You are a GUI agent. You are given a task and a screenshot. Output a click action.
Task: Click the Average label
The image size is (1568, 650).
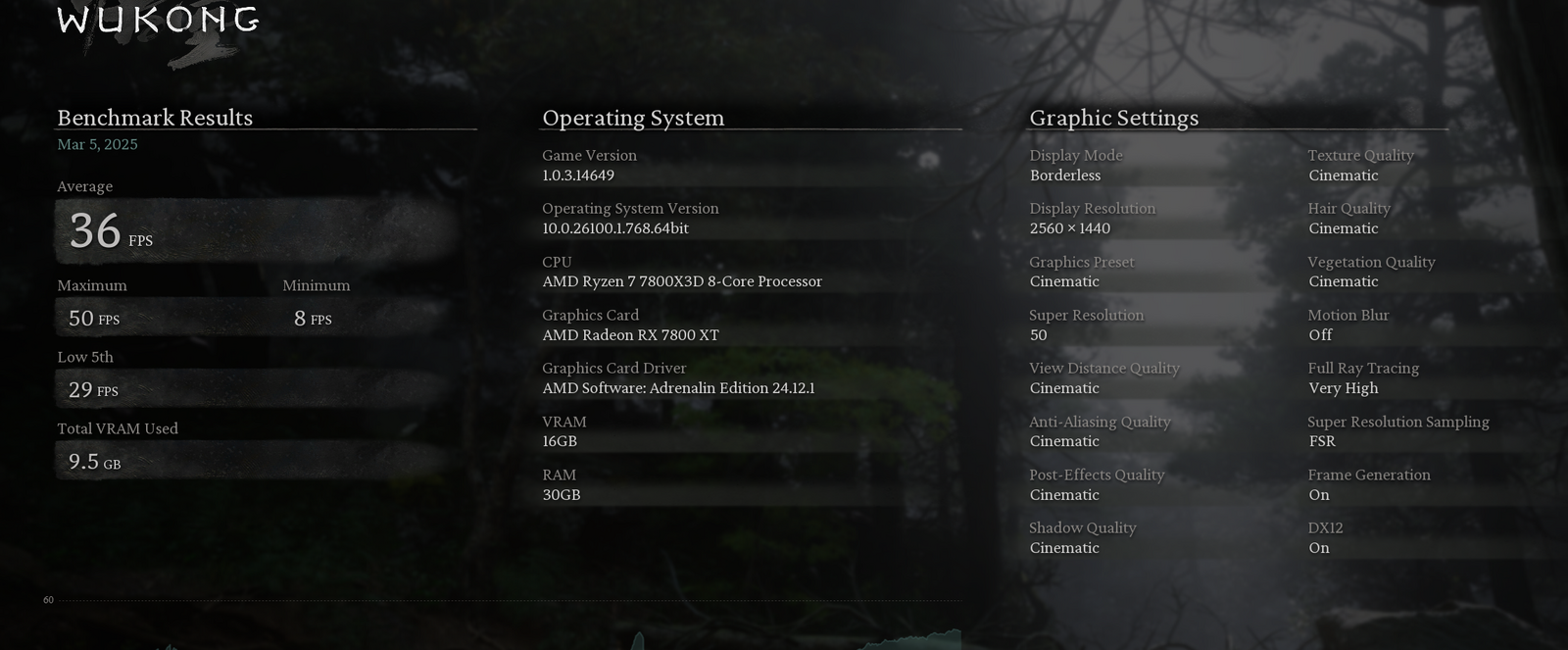click(x=85, y=186)
